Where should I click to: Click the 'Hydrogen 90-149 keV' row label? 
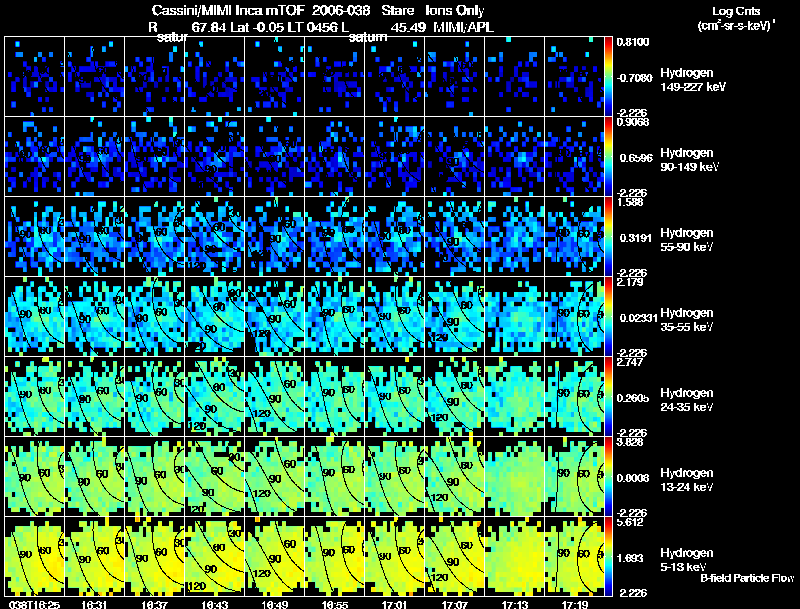[689, 160]
